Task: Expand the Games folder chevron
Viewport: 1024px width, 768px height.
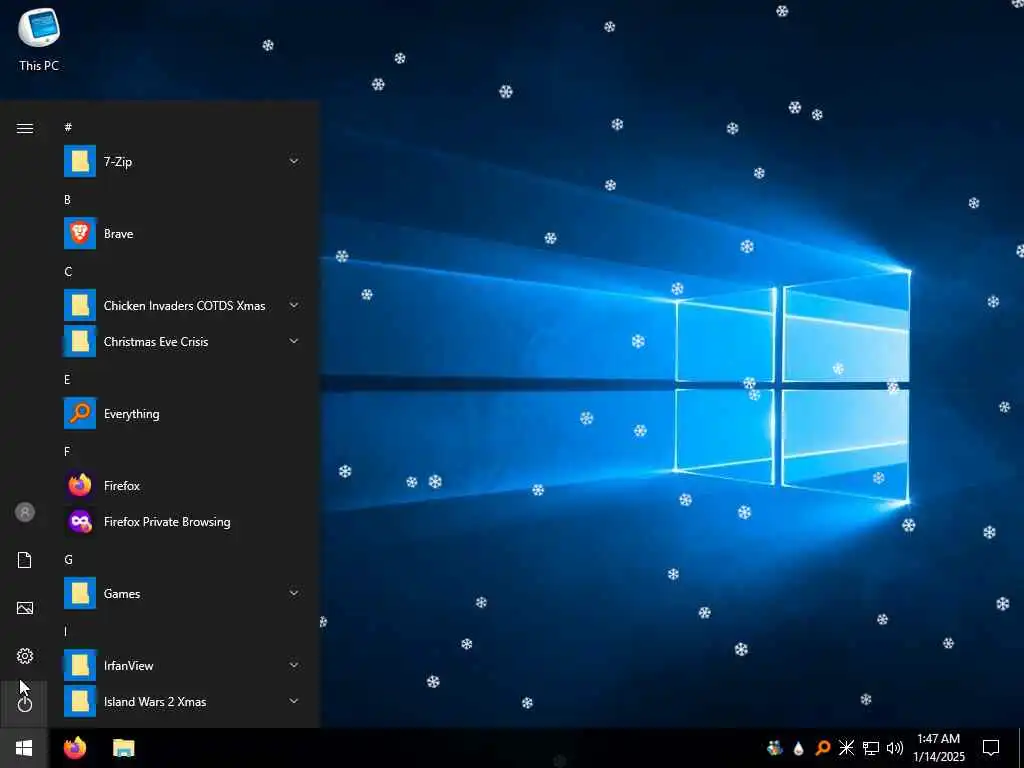Action: click(294, 593)
